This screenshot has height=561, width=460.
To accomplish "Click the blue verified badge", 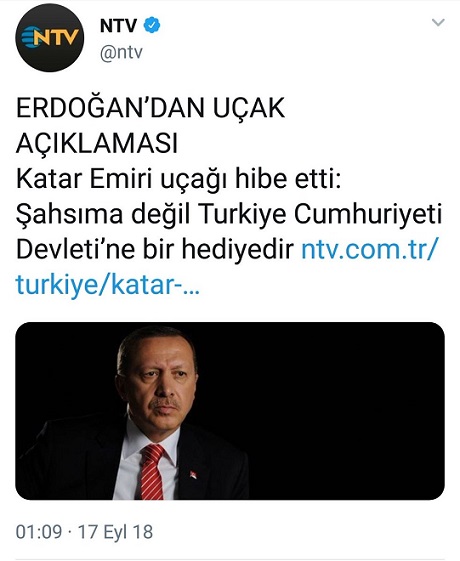I will tap(152, 25).
